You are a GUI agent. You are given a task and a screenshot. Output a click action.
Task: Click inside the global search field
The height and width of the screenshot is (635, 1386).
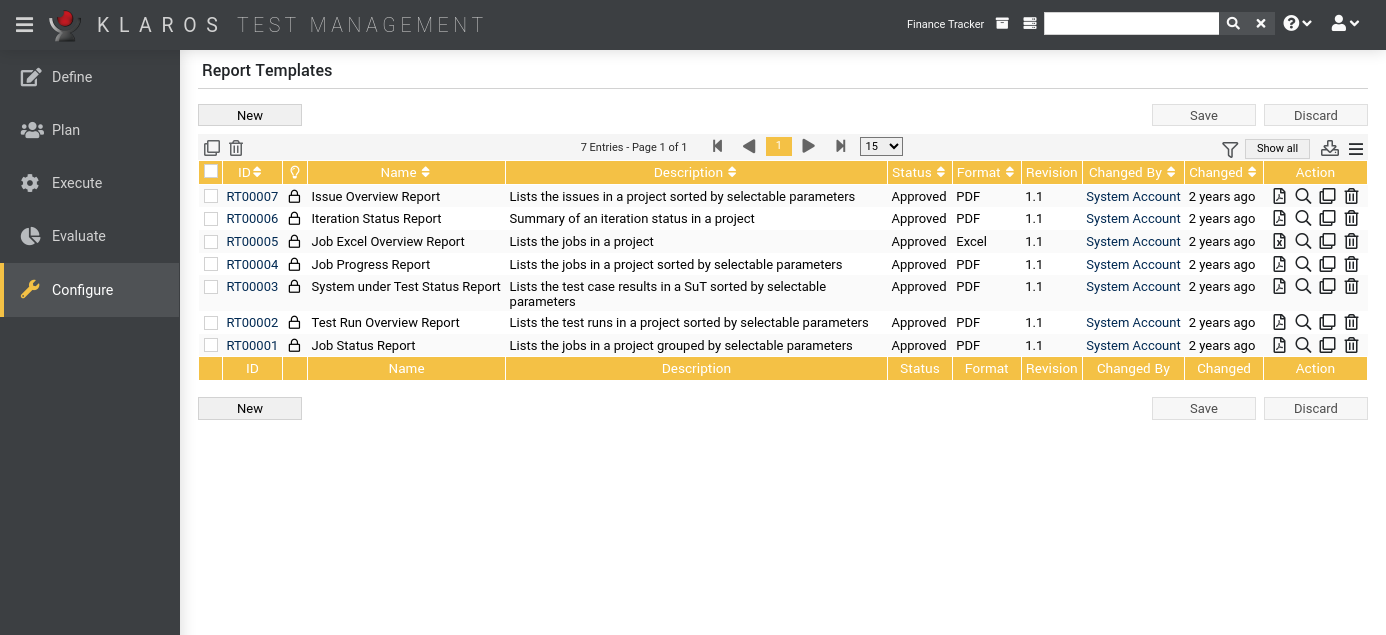pos(1131,22)
